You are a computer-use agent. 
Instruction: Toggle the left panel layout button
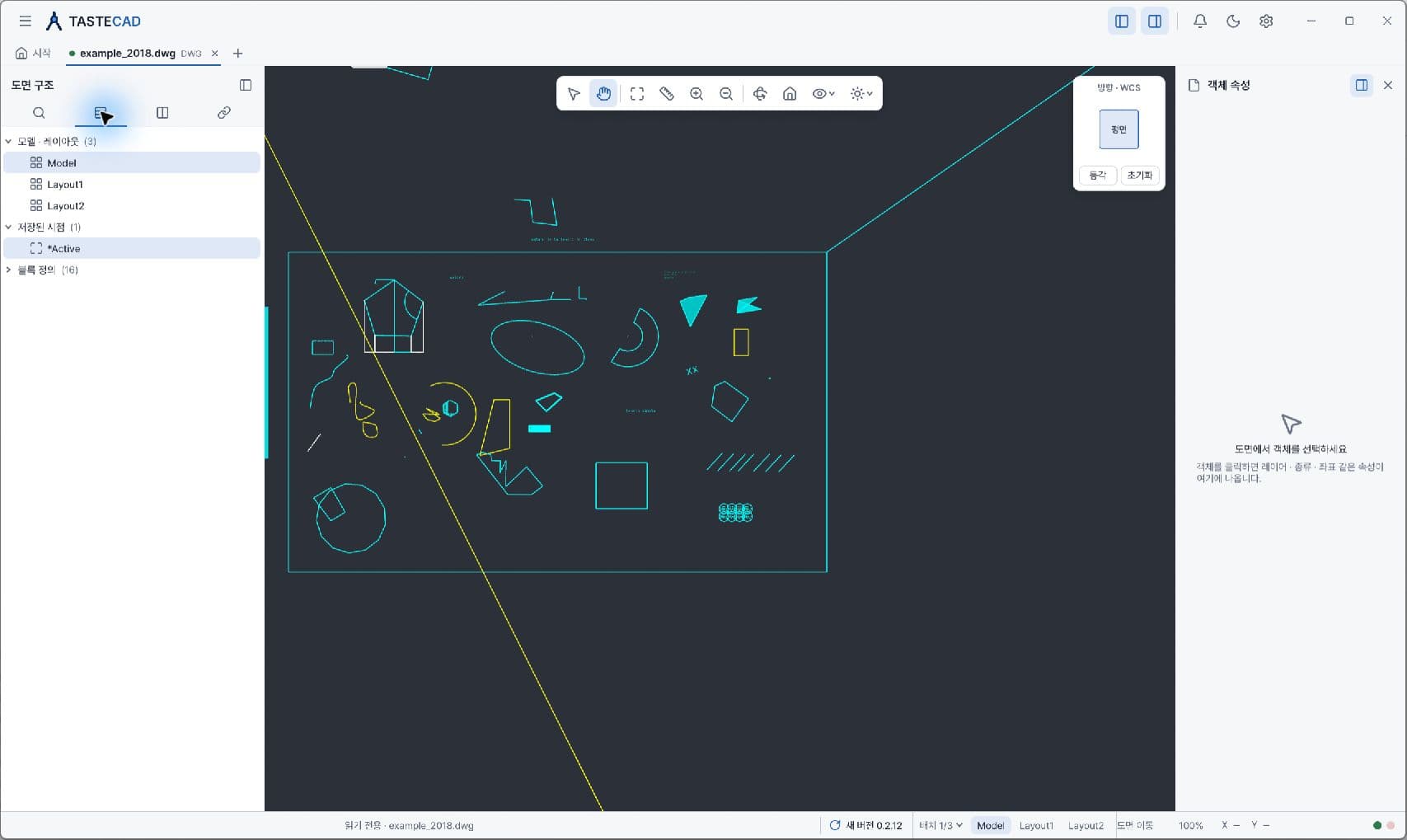click(1122, 21)
